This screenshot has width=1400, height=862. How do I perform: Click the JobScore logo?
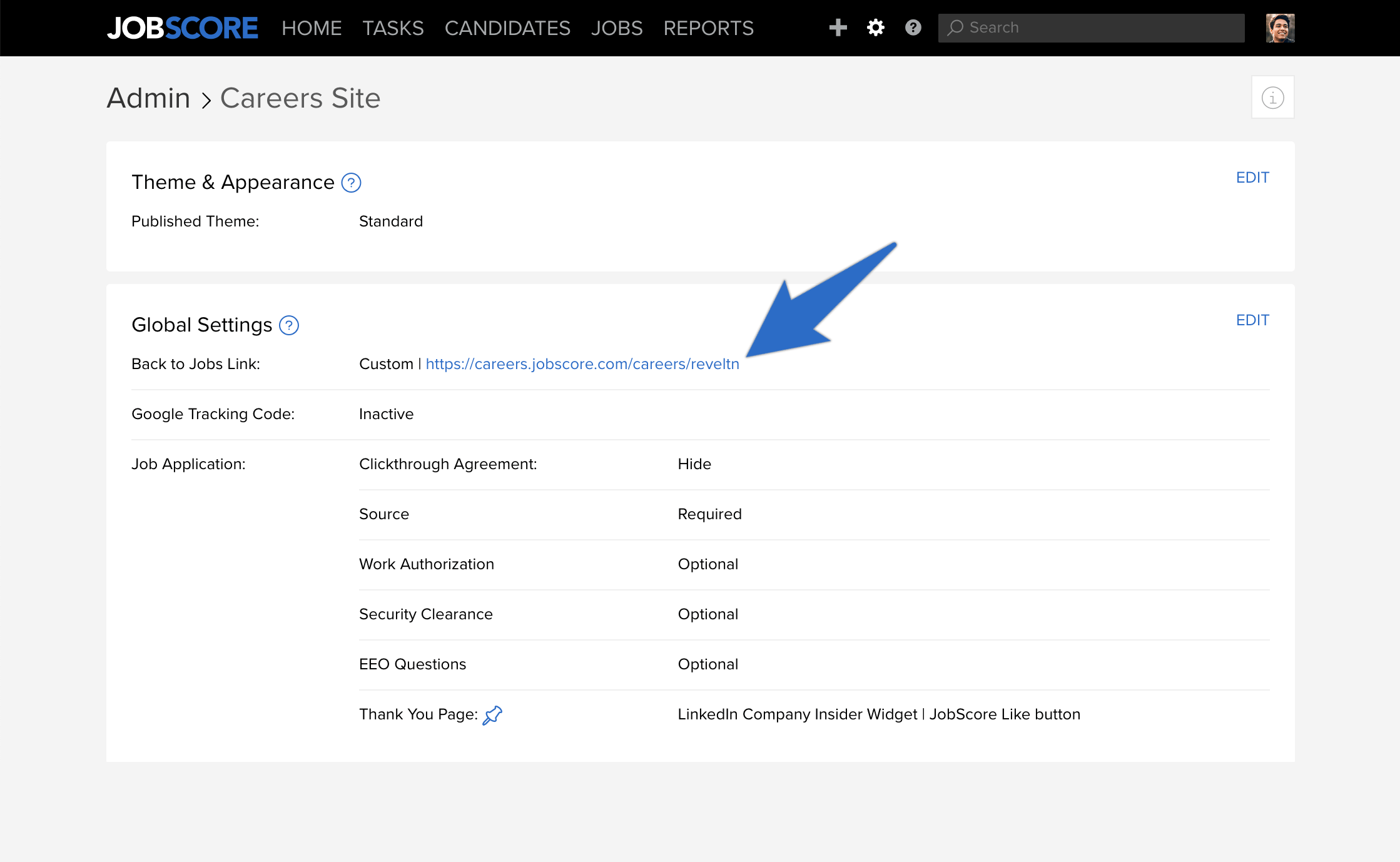(x=182, y=28)
